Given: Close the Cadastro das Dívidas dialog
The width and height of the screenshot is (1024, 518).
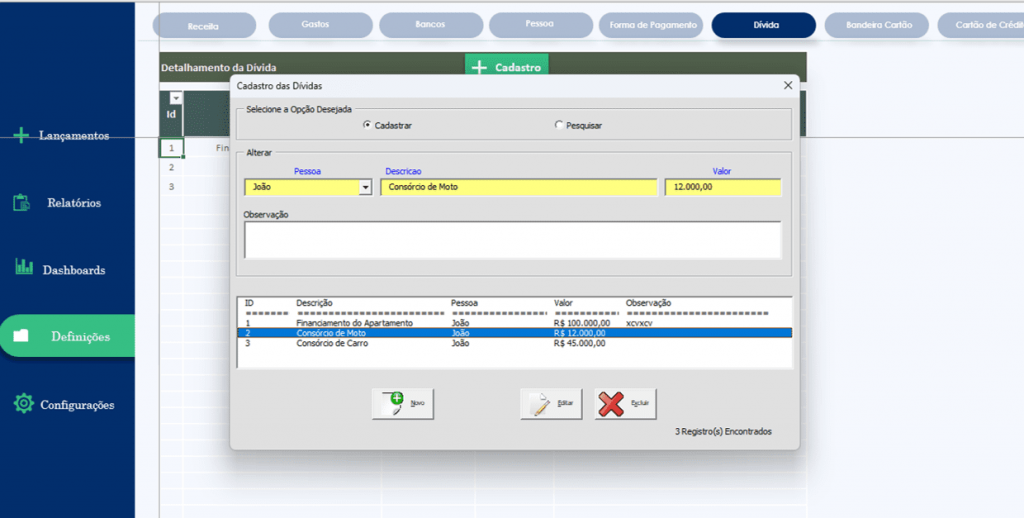Looking at the screenshot, I should (788, 86).
